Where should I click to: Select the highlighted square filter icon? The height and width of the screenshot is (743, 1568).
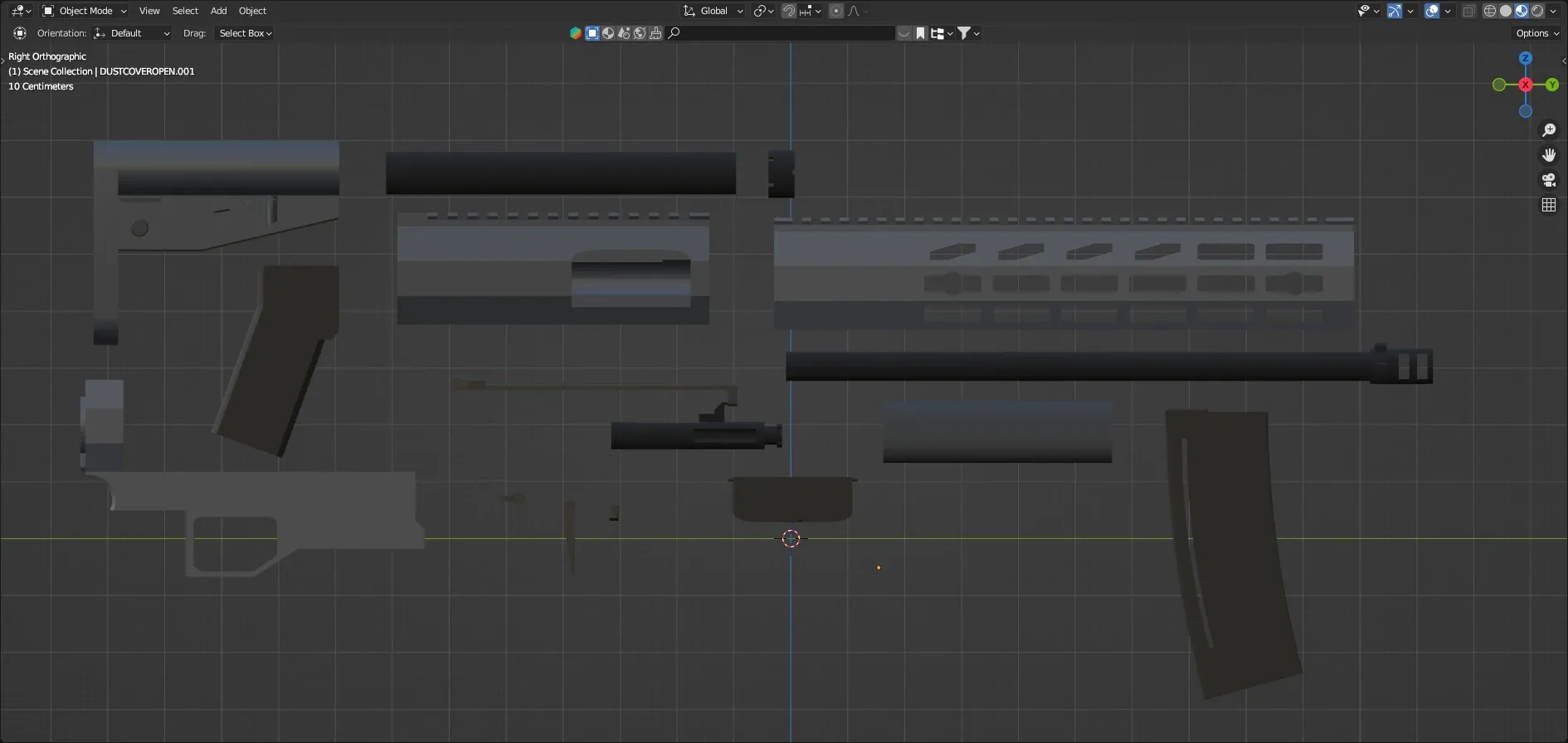click(x=592, y=33)
